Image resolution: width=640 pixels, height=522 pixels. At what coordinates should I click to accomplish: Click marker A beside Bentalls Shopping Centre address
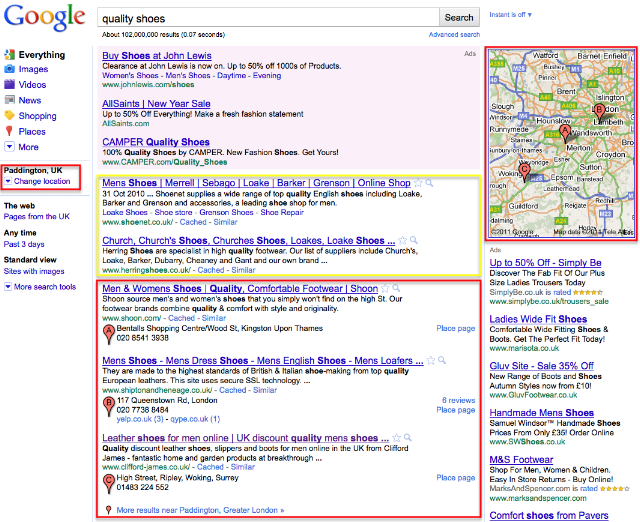pos(109,334)
